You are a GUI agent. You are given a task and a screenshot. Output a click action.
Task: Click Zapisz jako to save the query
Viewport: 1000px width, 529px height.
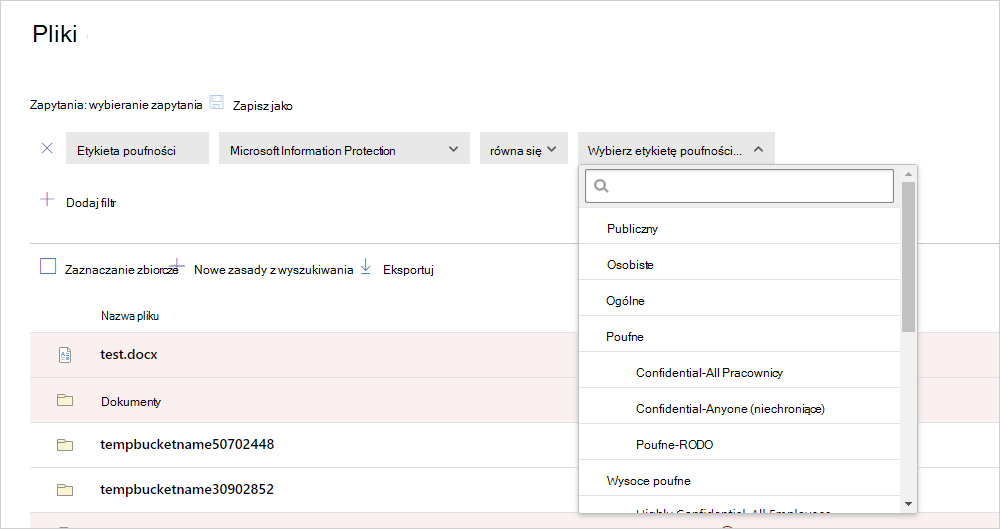click(x=262, y=106)
